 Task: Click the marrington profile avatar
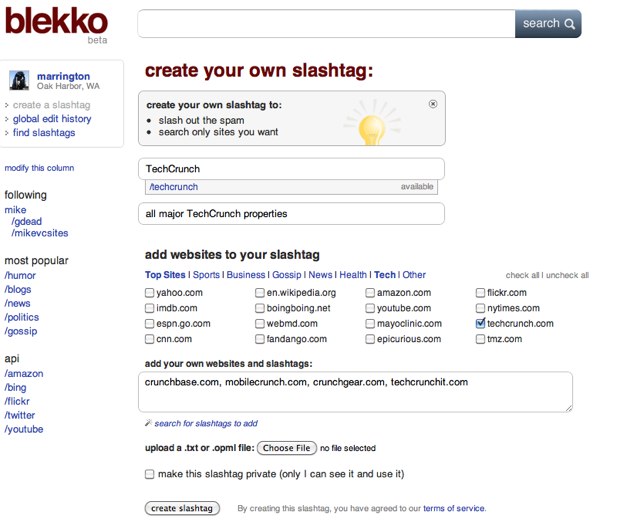[x=20, y=82]
